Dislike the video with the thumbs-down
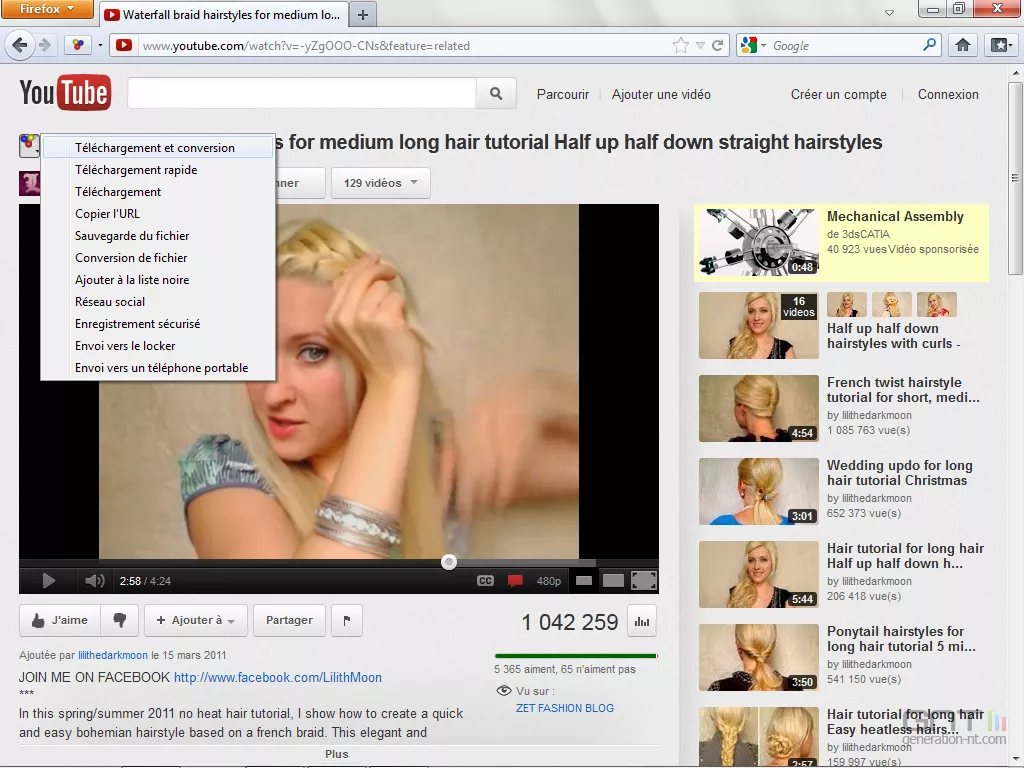Viewport: 1024px width, 768px height. (x=119, y=620)
